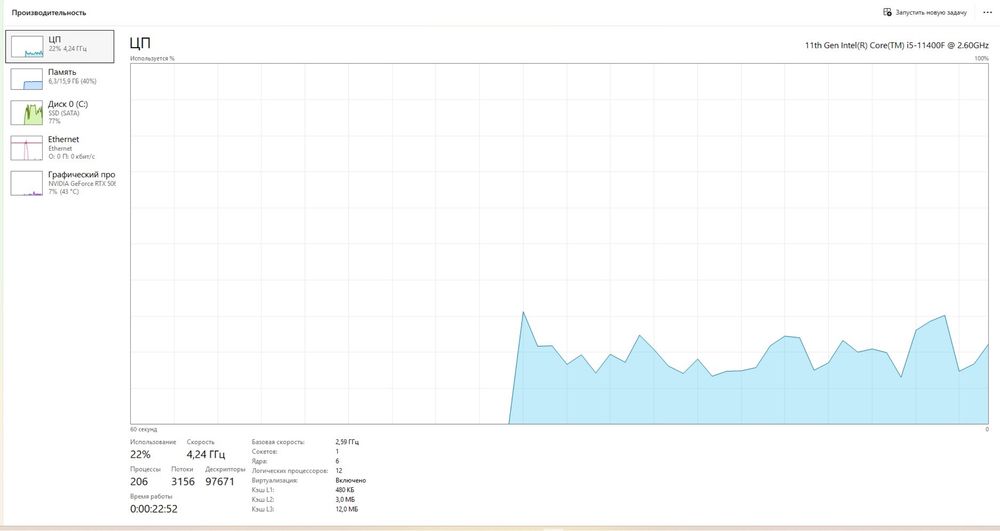Click the Скорость 4,24 ГГц value
The width and height of the screenshot is (1000, 531).
[x=205, y=455]
